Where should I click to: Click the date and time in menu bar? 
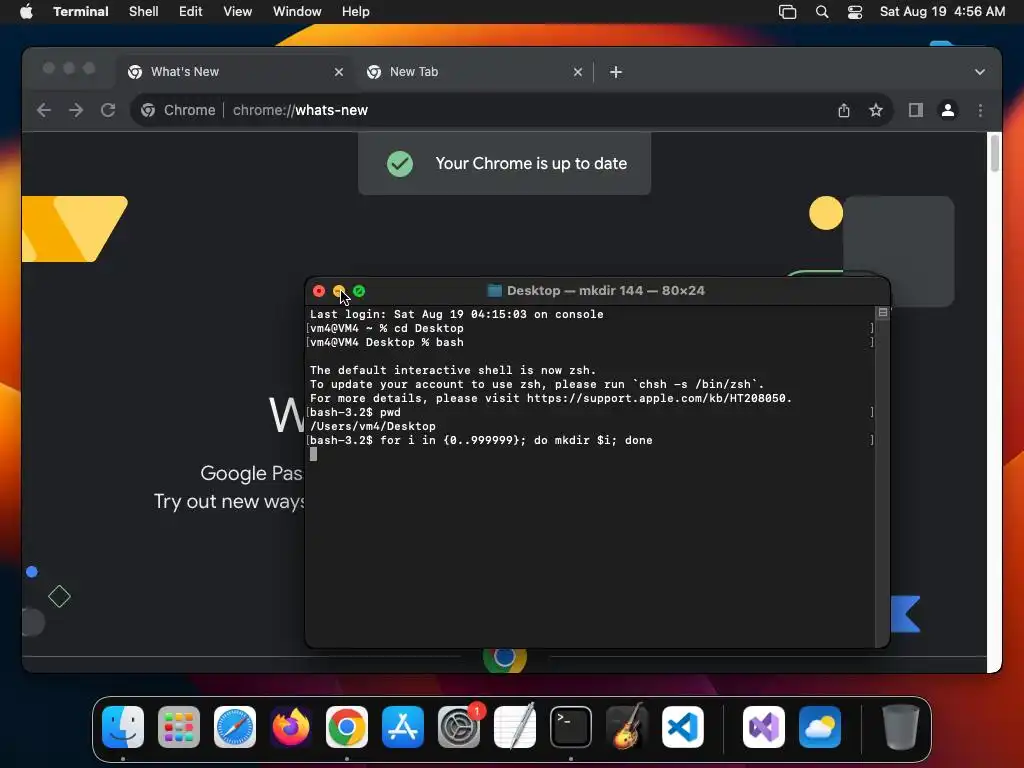point(942,11)
